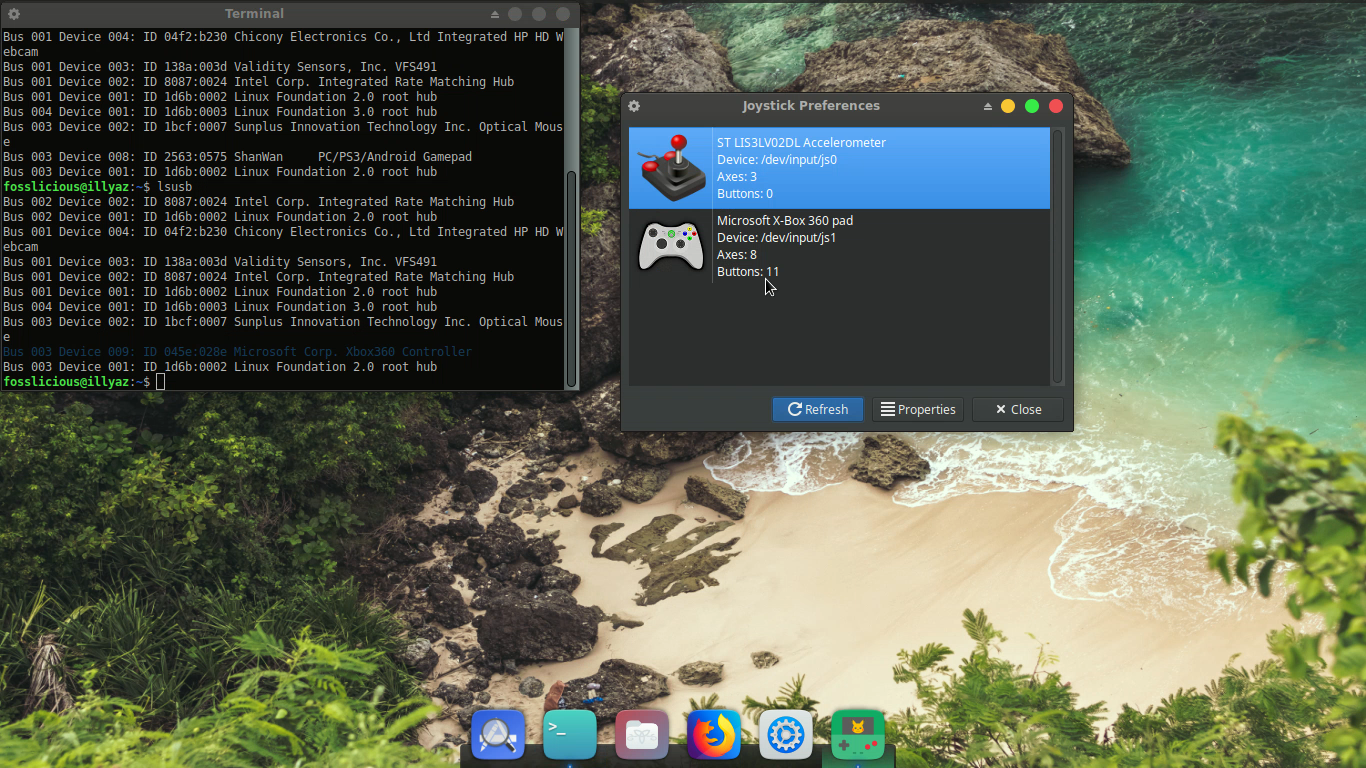Screen dimensions: 1366x768
Task: Open the settings gear icon in the dock
Action: click(786, 736)
